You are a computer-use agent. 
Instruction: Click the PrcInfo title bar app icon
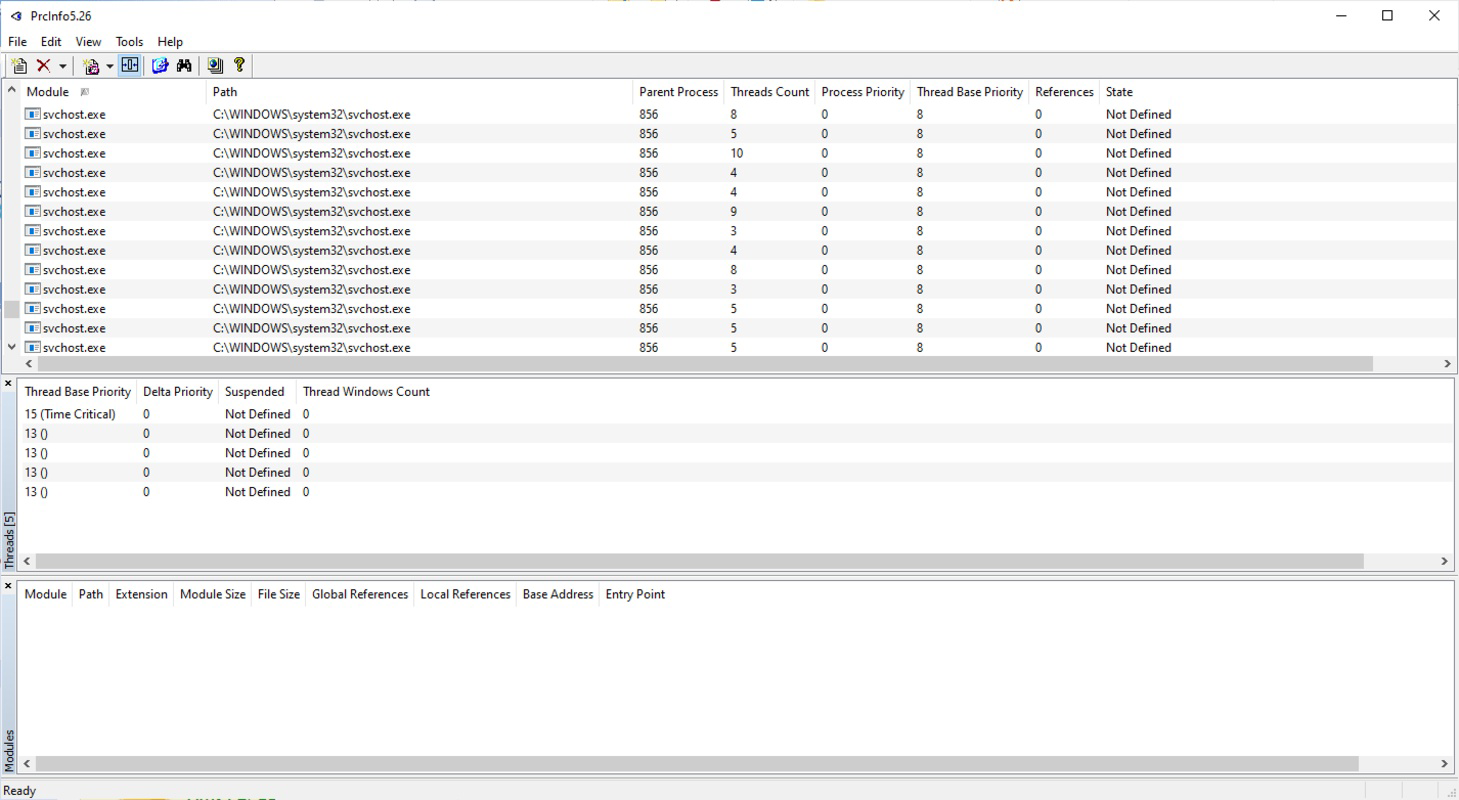pos(15,16)
